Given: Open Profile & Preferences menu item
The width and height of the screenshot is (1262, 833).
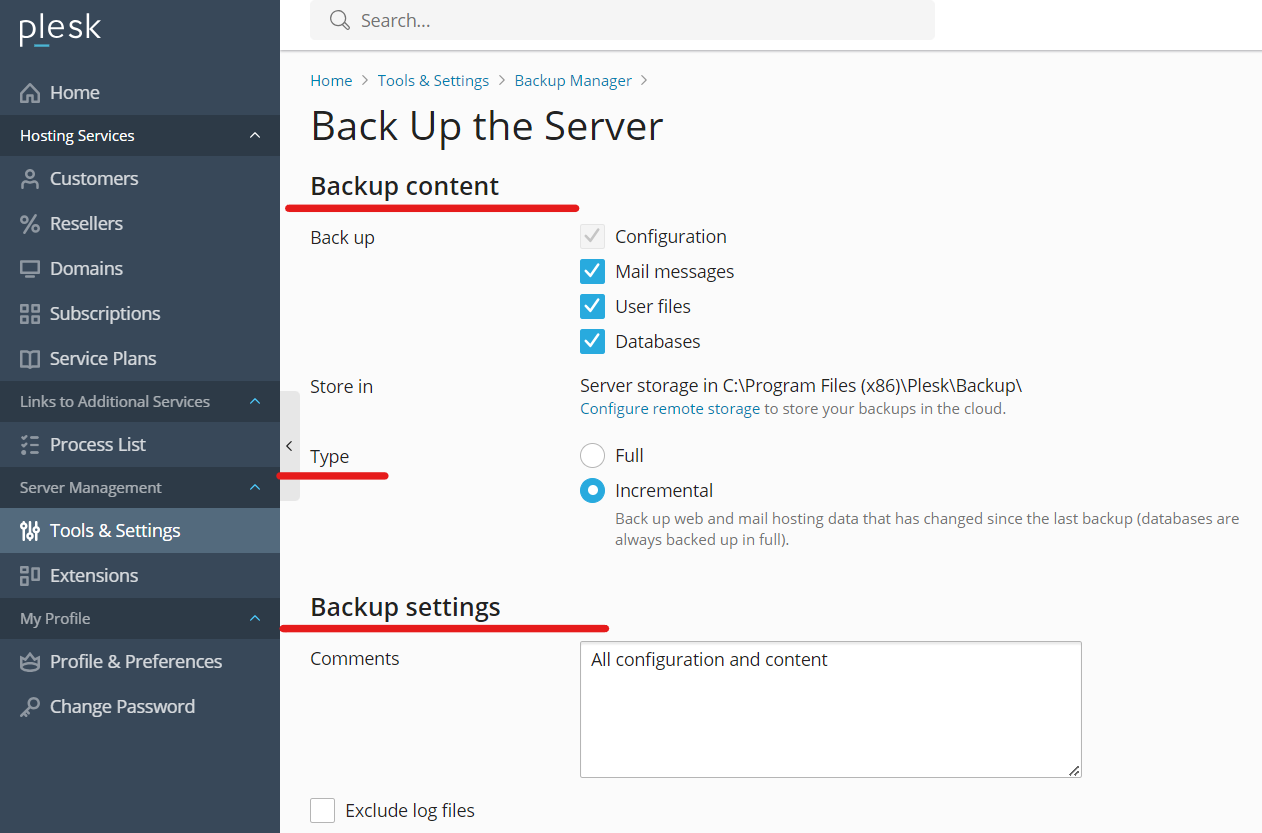Looking at the screenshot, I should click(136, 662).
